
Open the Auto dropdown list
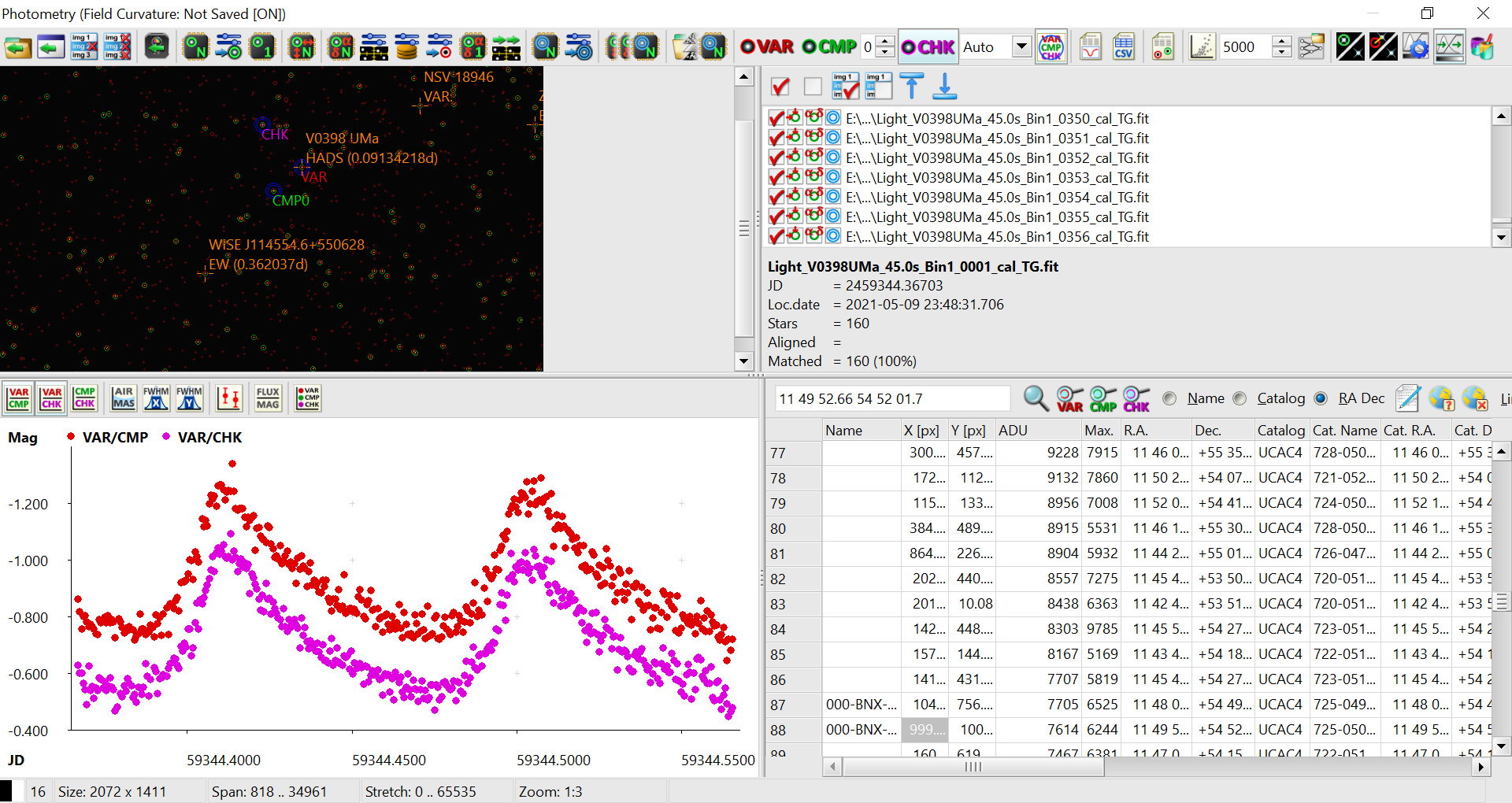[x=1021, y=46]
